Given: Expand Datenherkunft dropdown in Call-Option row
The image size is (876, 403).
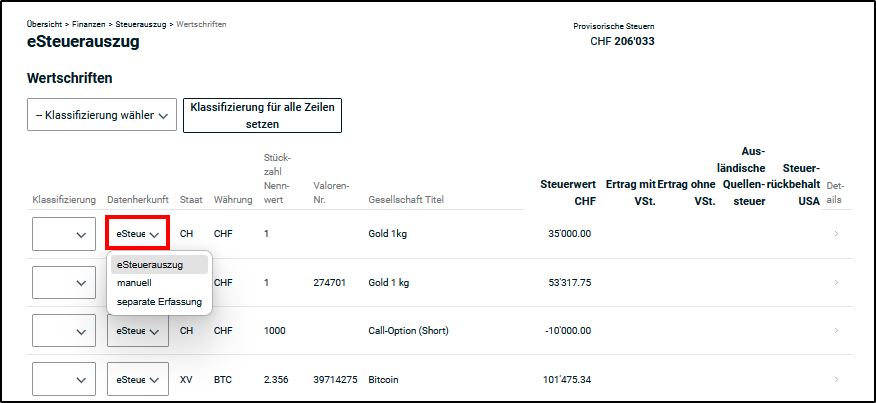Looking at the screenshot, I should coord(137,331).
